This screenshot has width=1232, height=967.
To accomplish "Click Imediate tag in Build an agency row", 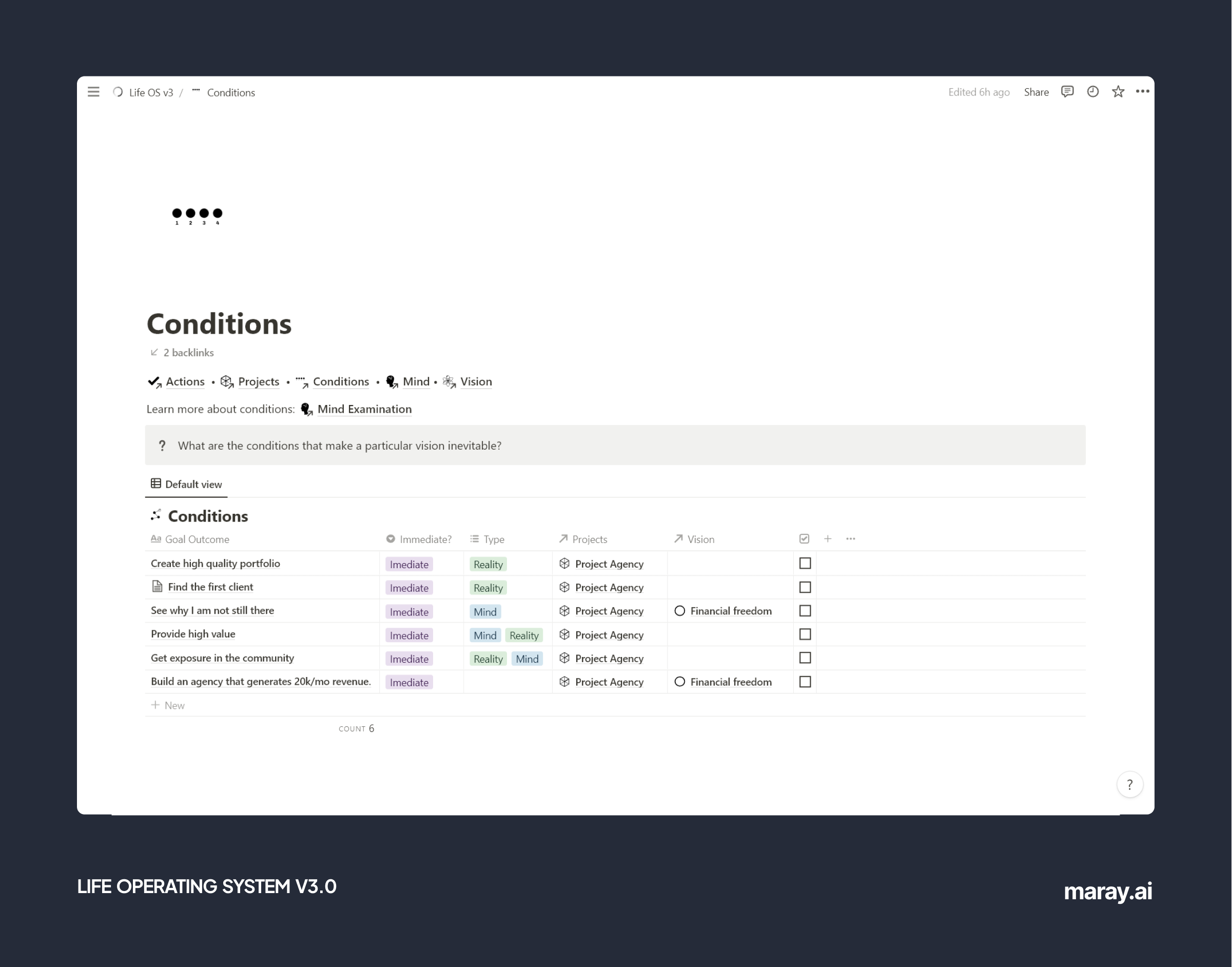I will (409, 682).
